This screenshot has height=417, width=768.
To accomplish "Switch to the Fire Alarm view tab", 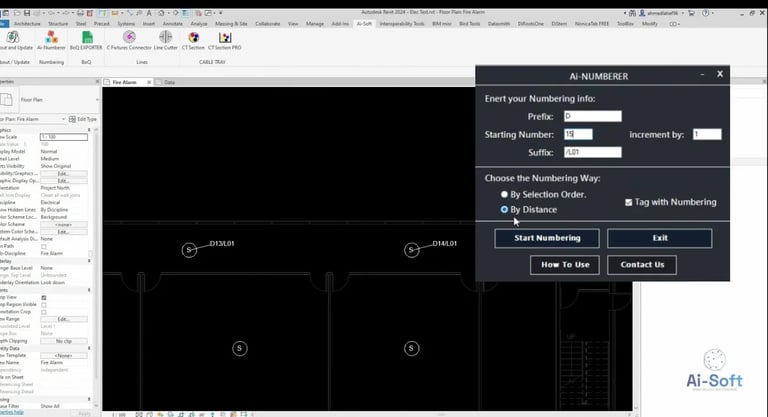I will pos(124,82).
